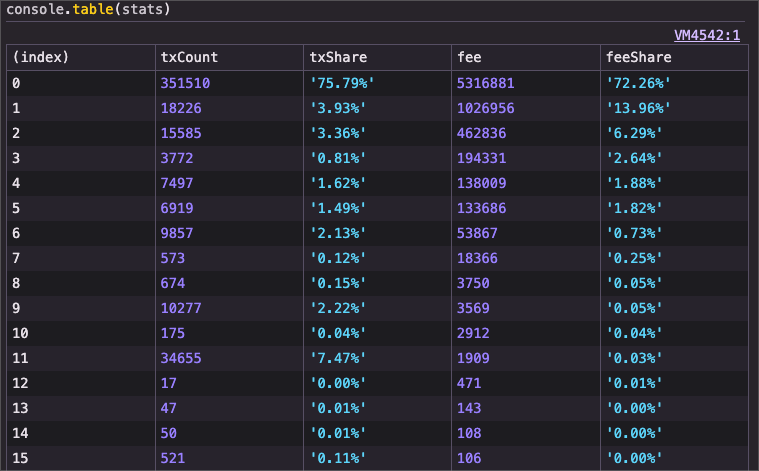This screenshot has width=759, height=471.
Task: Click fee value 2912
Action: pyautogui.click(x=473, y=333)
